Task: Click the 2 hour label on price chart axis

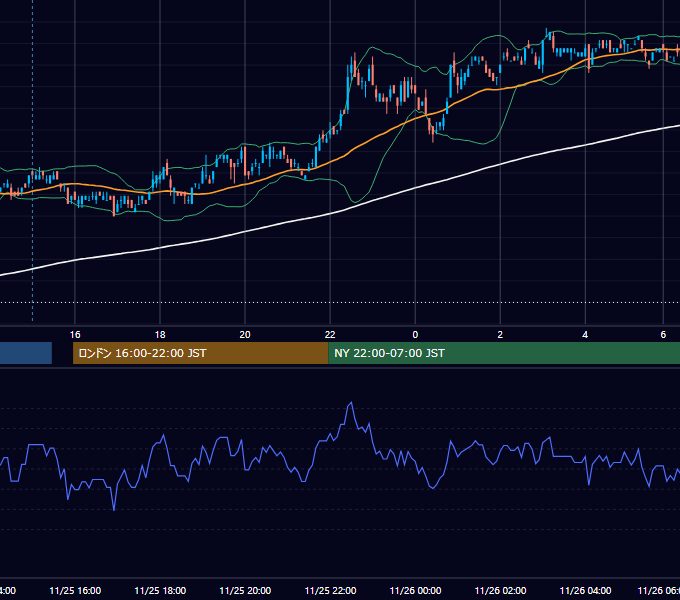Action: (x=500, y=335)
